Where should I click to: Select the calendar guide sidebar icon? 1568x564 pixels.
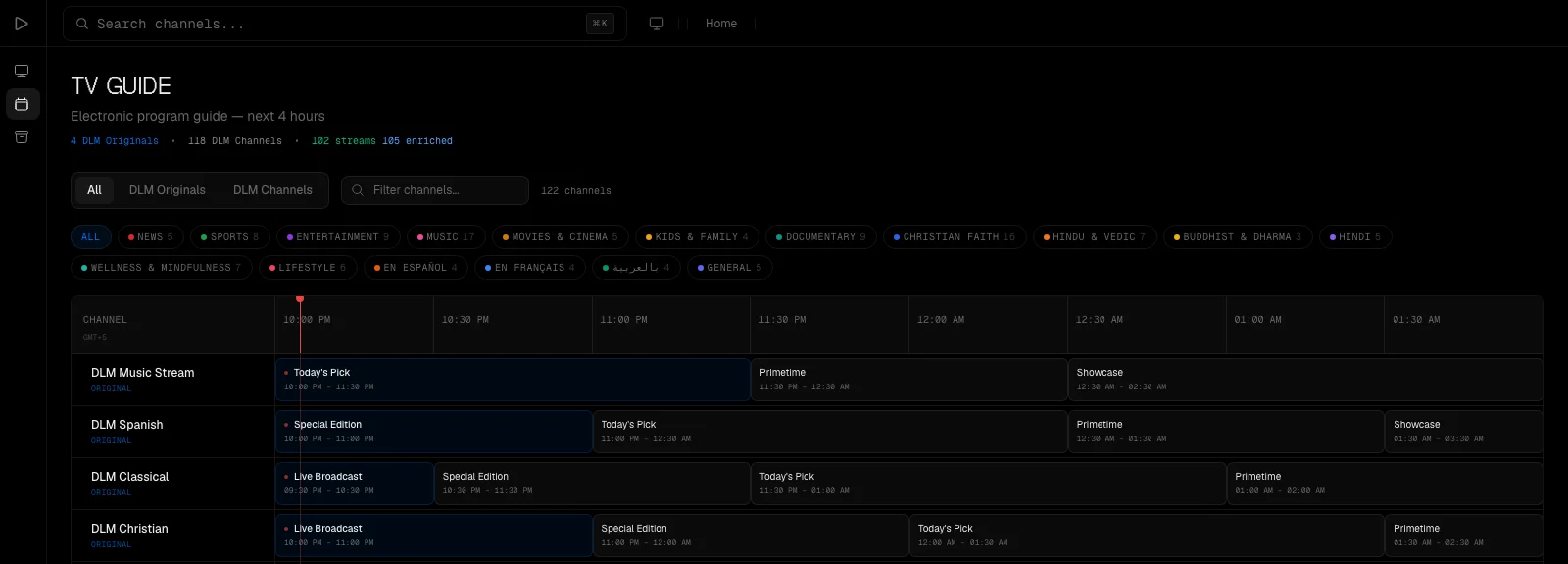point(22,104)
